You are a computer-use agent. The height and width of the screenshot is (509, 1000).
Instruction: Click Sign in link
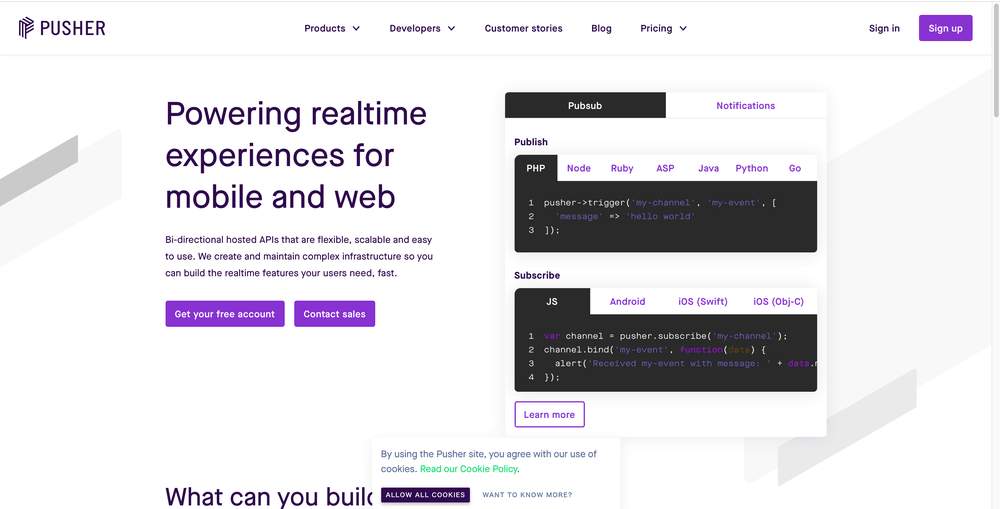click(884, 28)
